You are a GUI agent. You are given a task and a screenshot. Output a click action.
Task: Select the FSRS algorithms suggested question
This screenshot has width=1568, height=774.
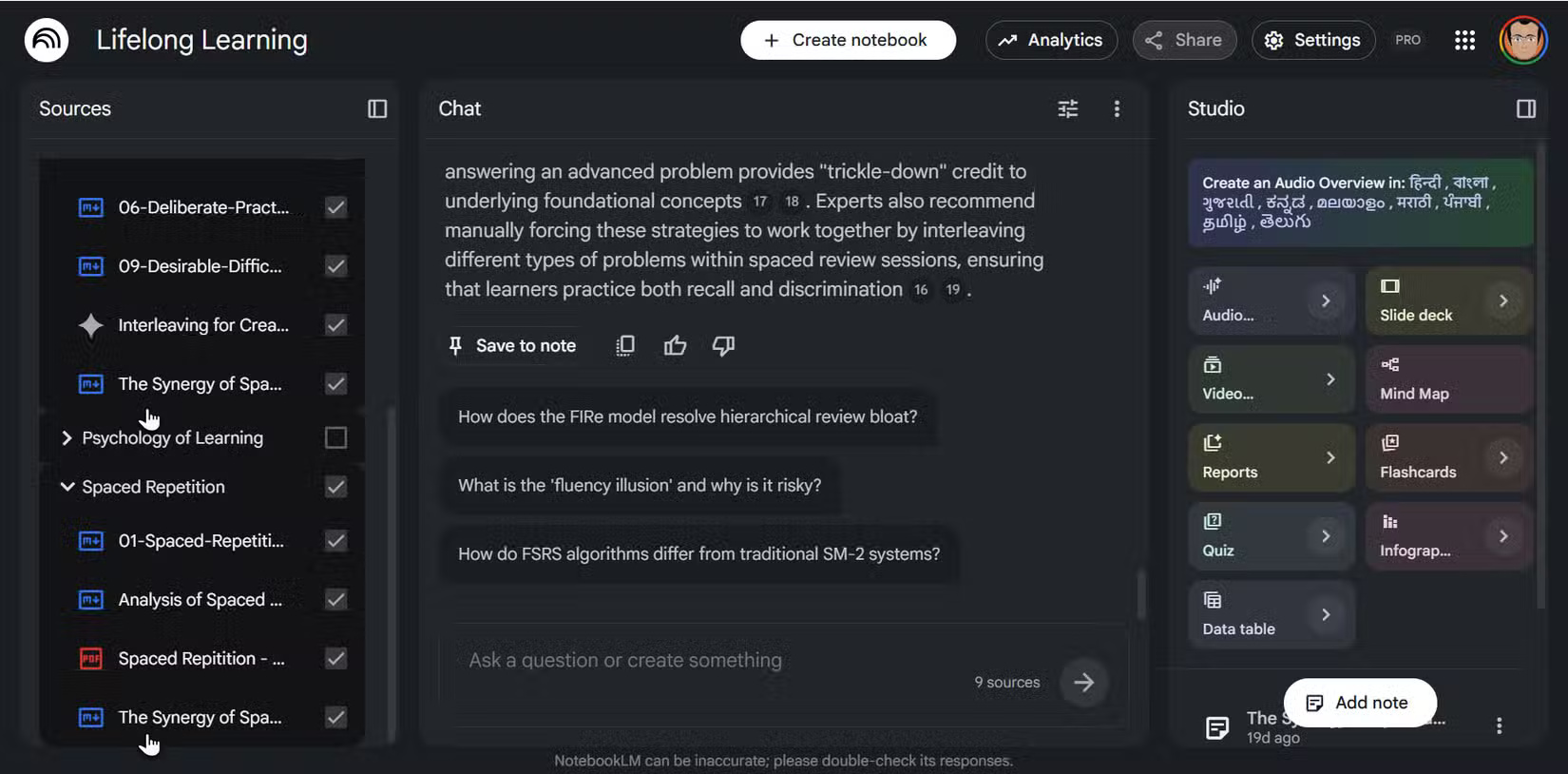pyautogui.click(x=698, y=553)
